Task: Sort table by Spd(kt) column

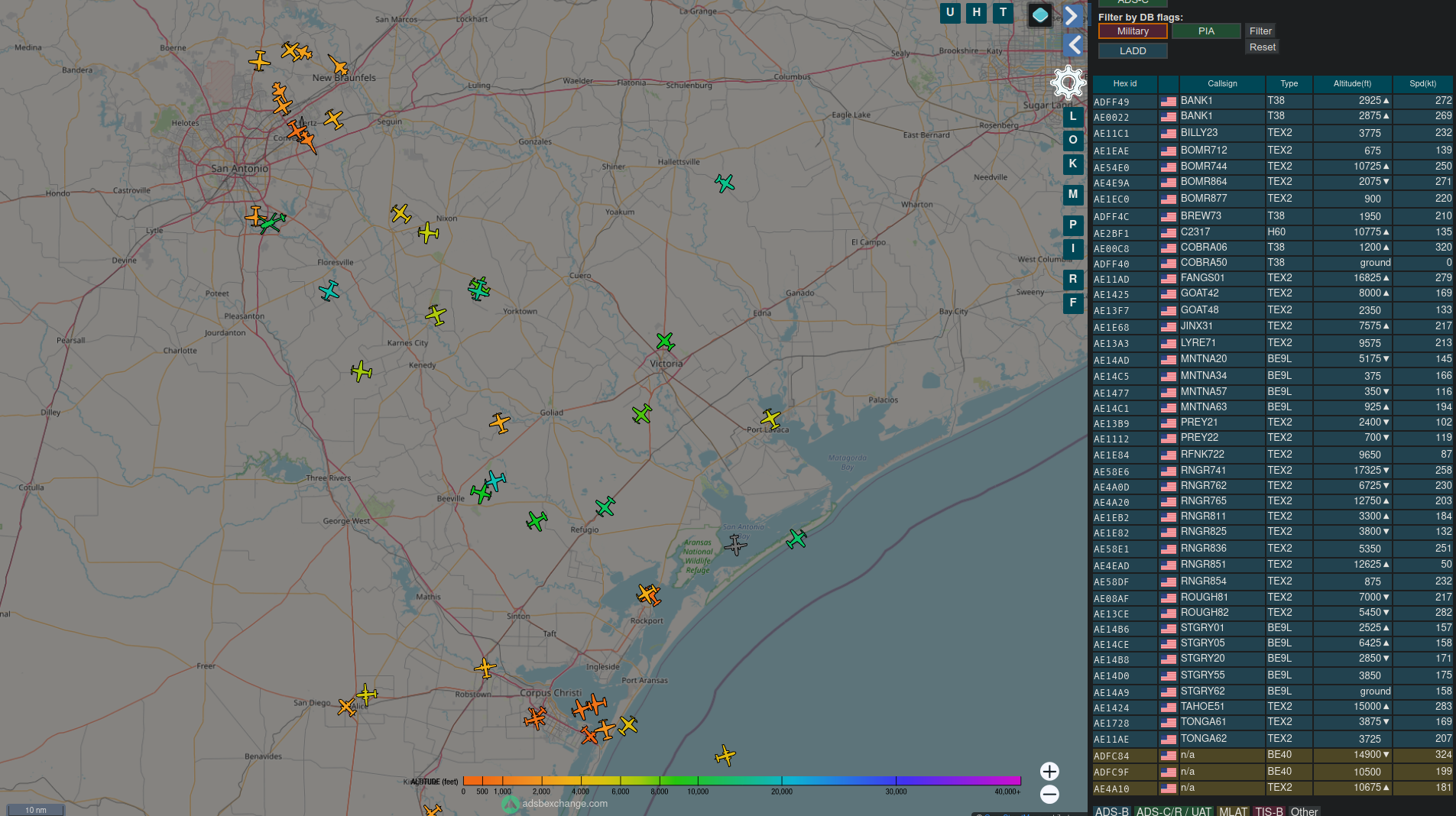Action: [1422, 84]
